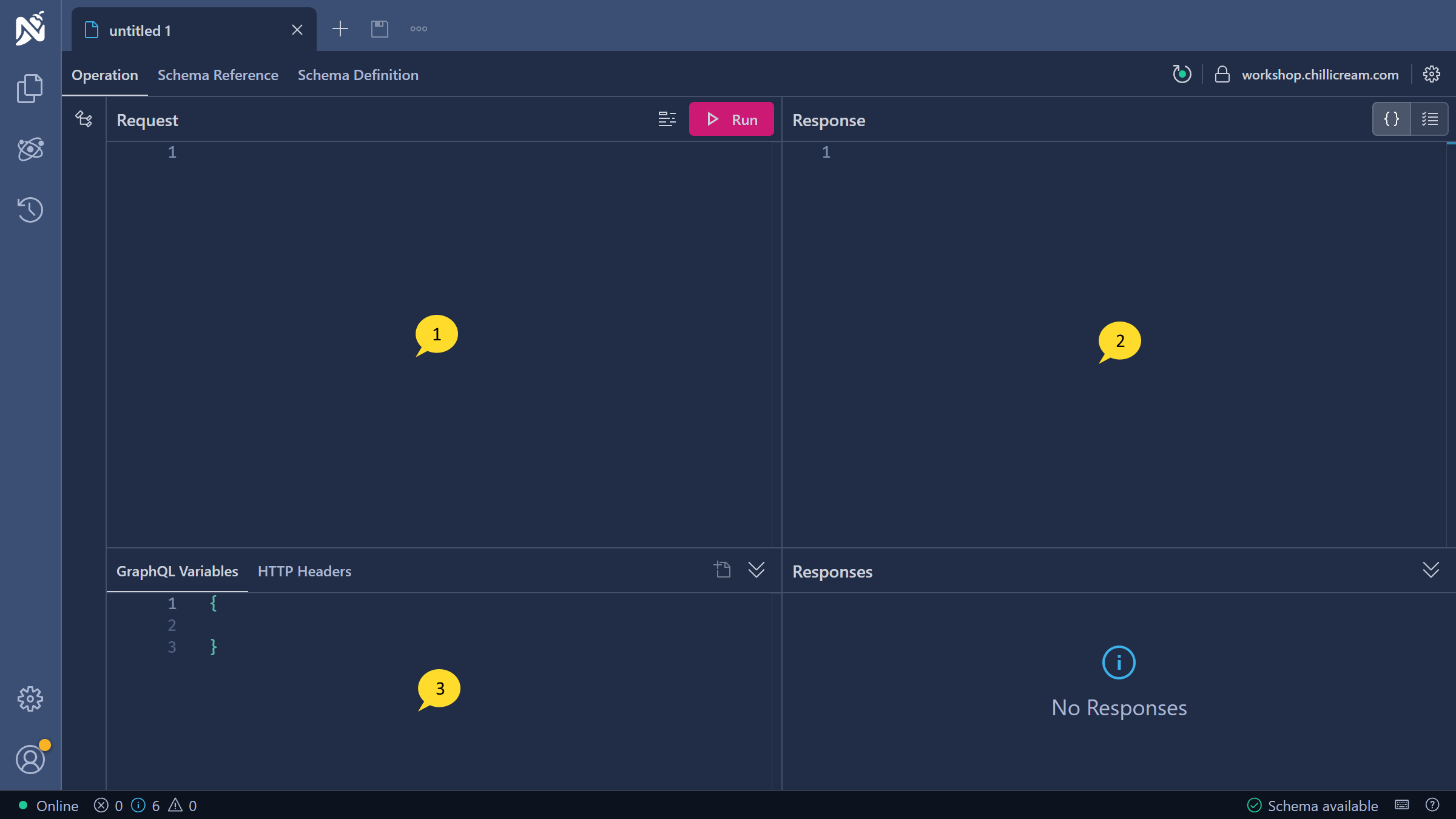Open the History sidebar icon

(30, 210)
